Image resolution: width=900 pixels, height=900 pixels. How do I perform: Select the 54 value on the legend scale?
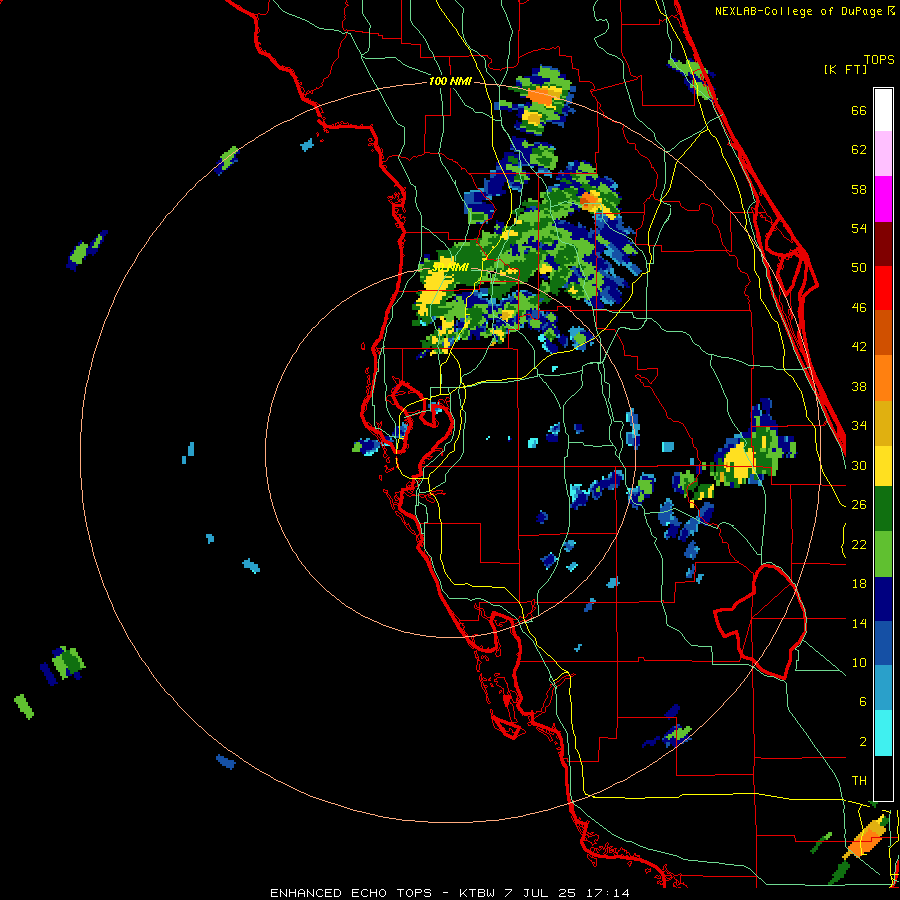pos(859,228)
